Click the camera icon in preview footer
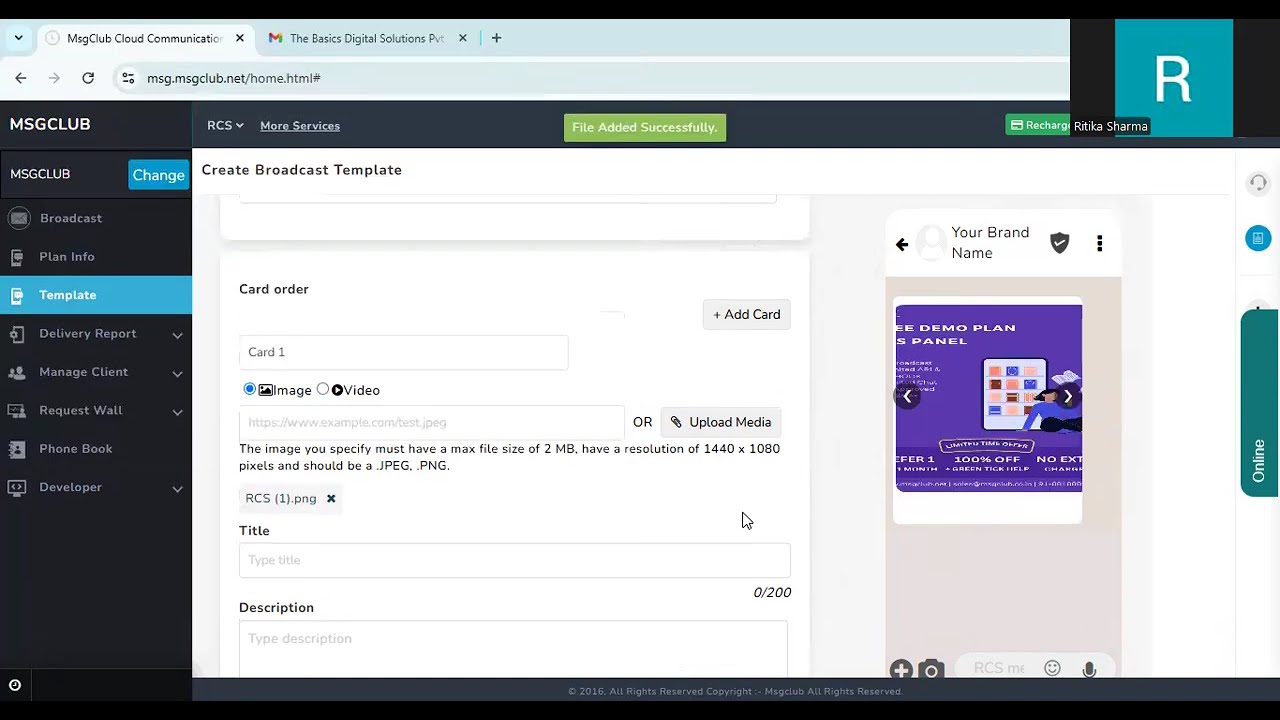This screenshot has width=1280, height=720. coord(931,669)
